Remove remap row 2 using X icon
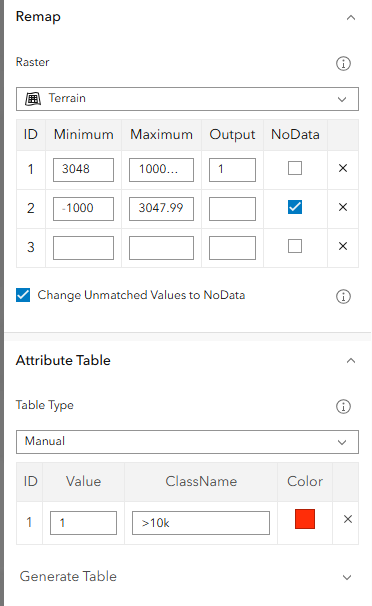Viewport: 372px width, 606px height. 343,207
